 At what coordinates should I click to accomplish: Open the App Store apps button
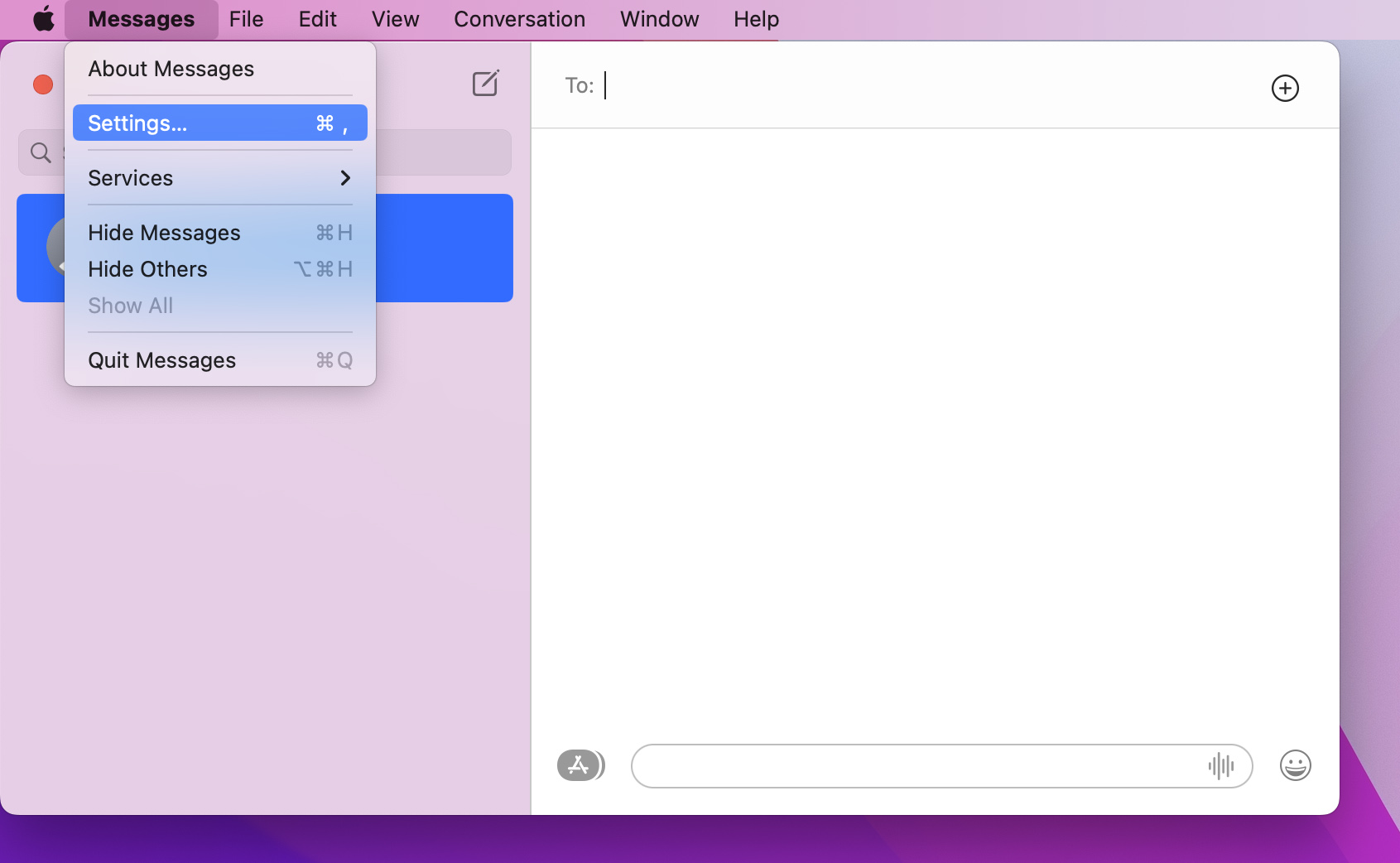pyautogui.click(x=580, y=765)
